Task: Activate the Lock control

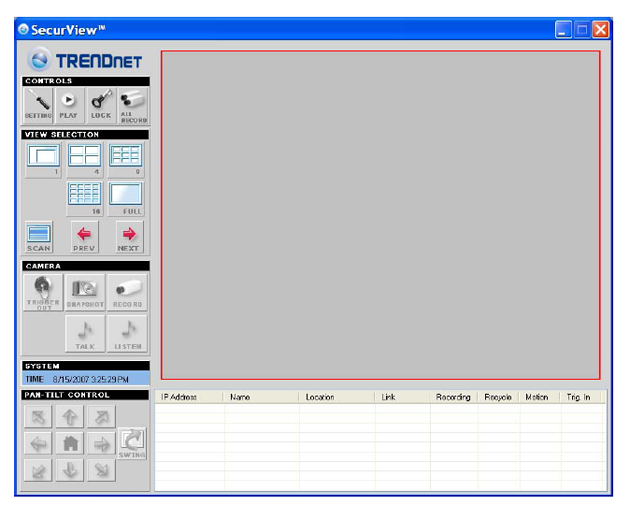Action: [101, 105]
